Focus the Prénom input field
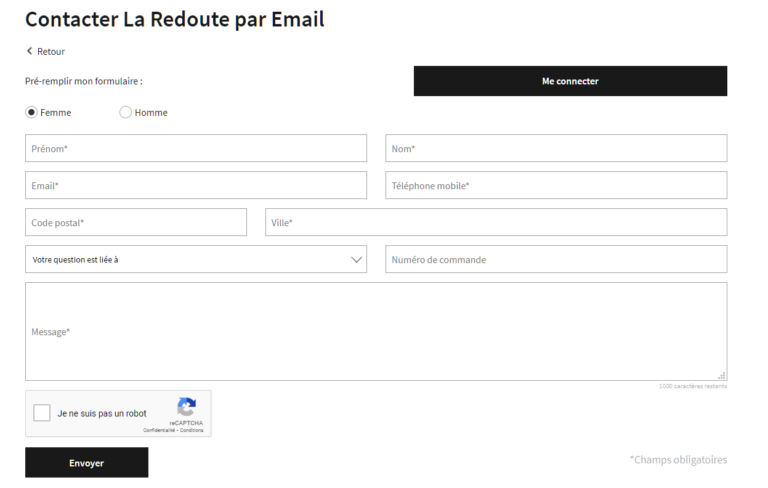Viewport: 768px width, 488px height. pos(196,148)
